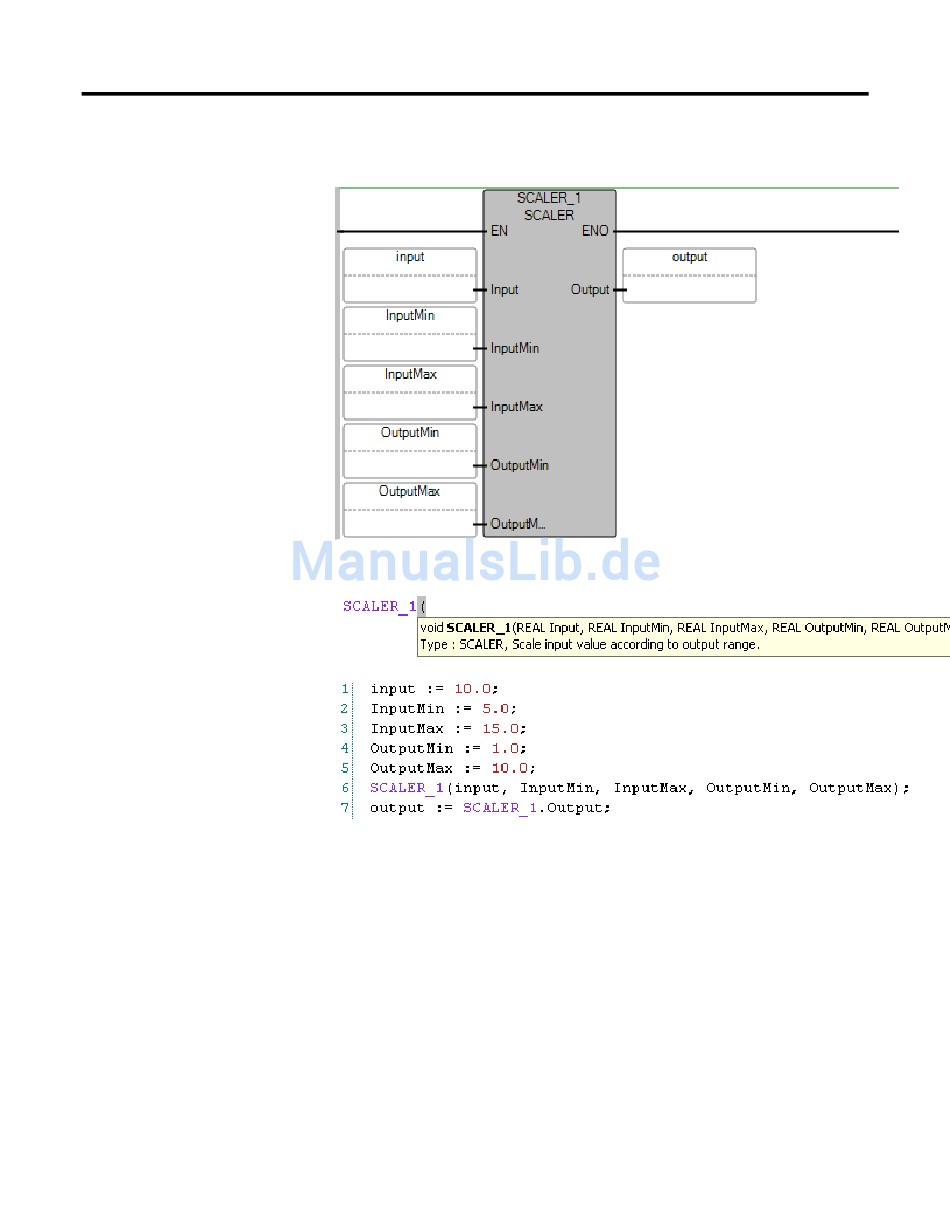Select the truncated OutputM... pin label
This screenshot has height=1229, width=950.
pyautogui.click(x=517, y=524)
